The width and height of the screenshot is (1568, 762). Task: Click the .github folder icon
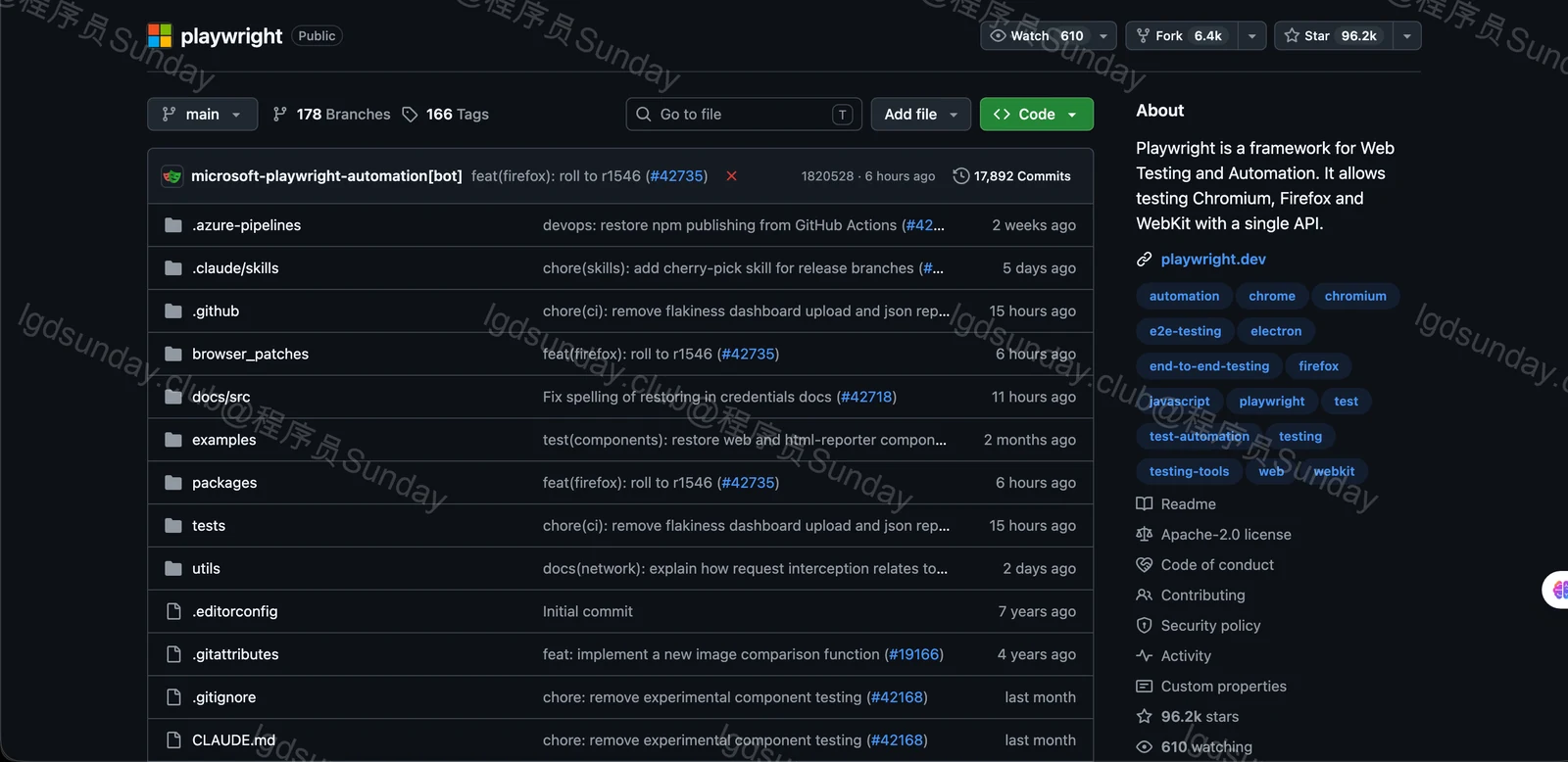[x=173, y=311]
